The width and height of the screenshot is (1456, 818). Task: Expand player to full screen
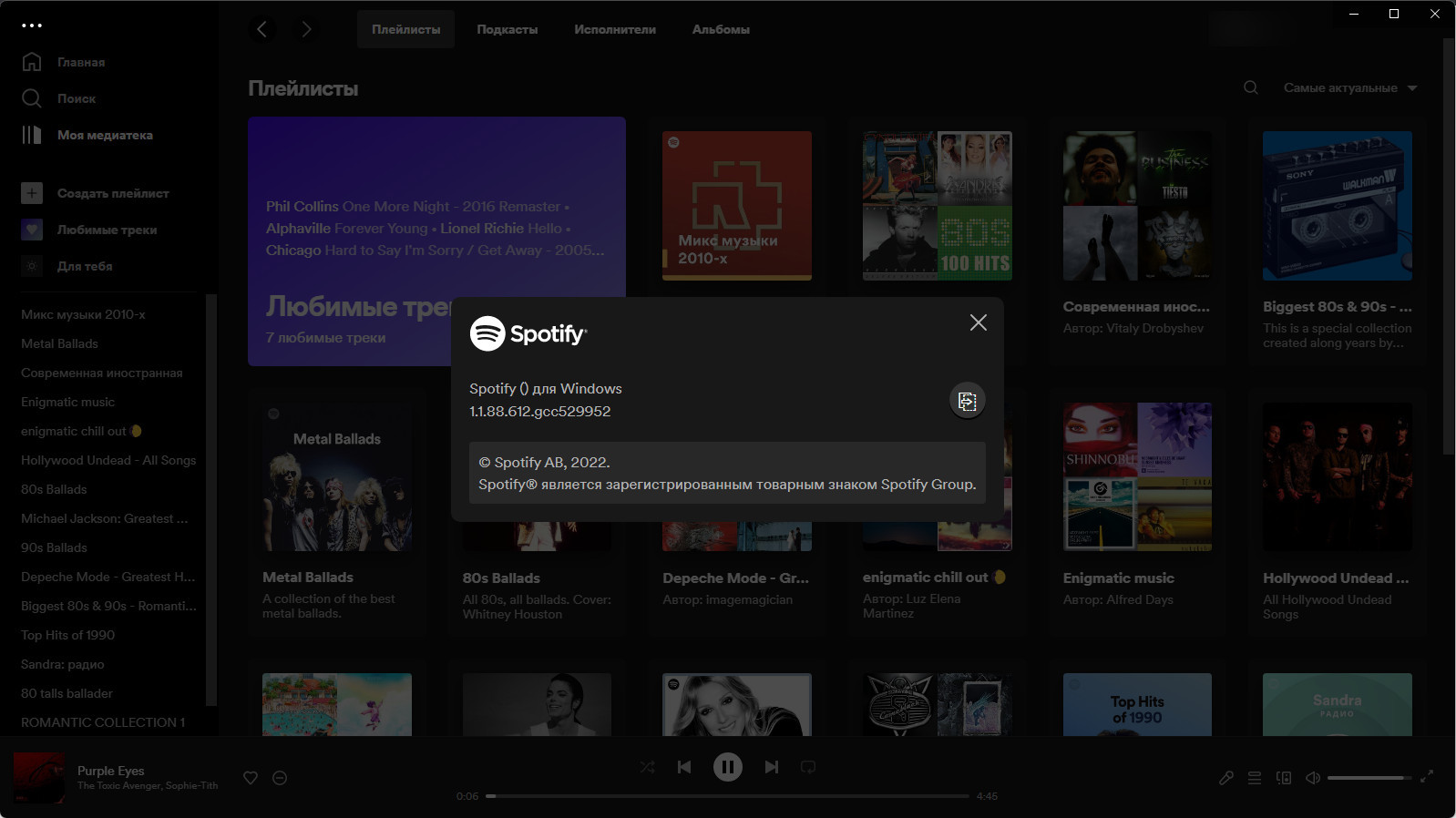coord(1427,776)
